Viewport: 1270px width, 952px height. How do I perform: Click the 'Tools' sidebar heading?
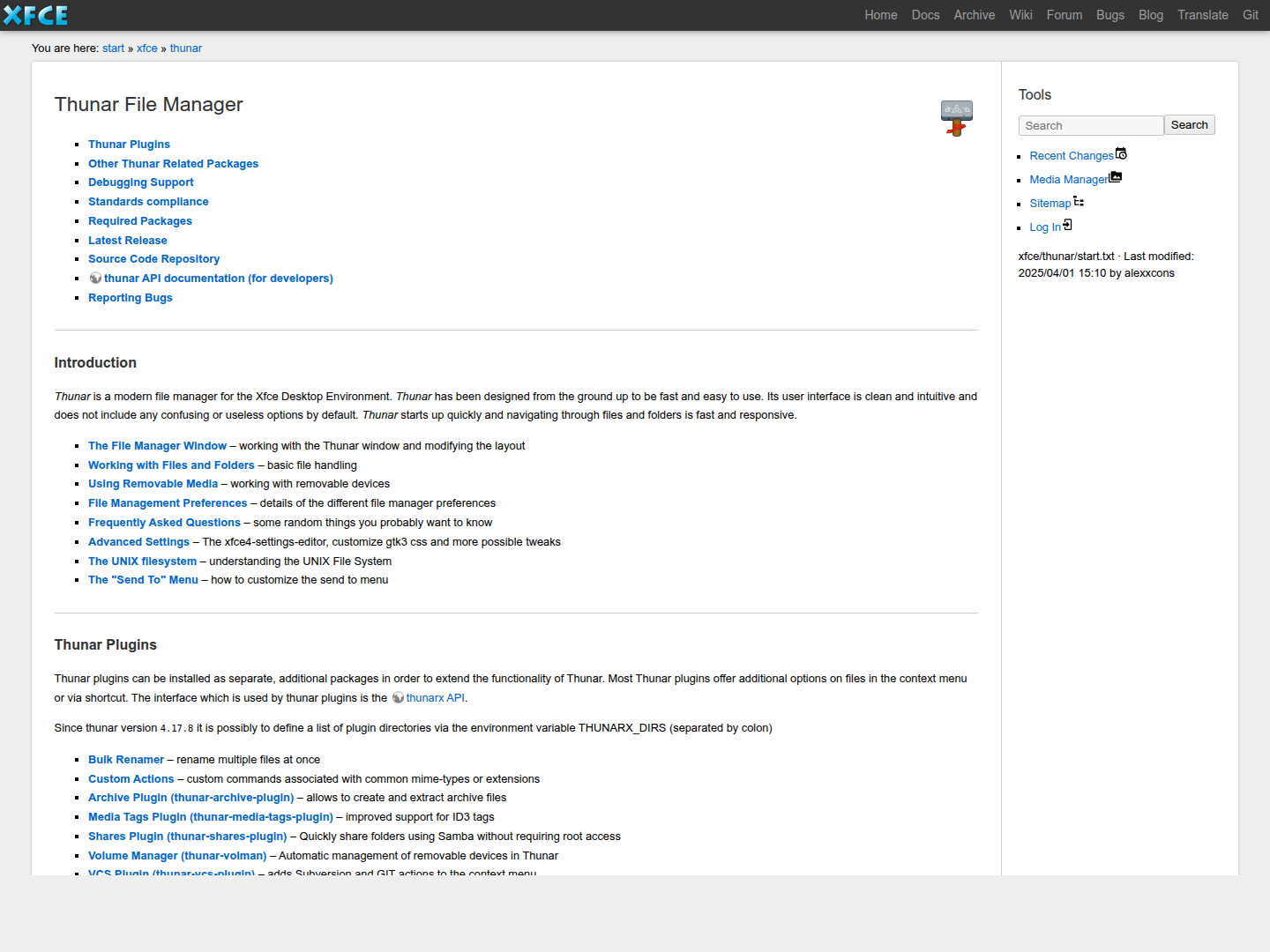1035,94
